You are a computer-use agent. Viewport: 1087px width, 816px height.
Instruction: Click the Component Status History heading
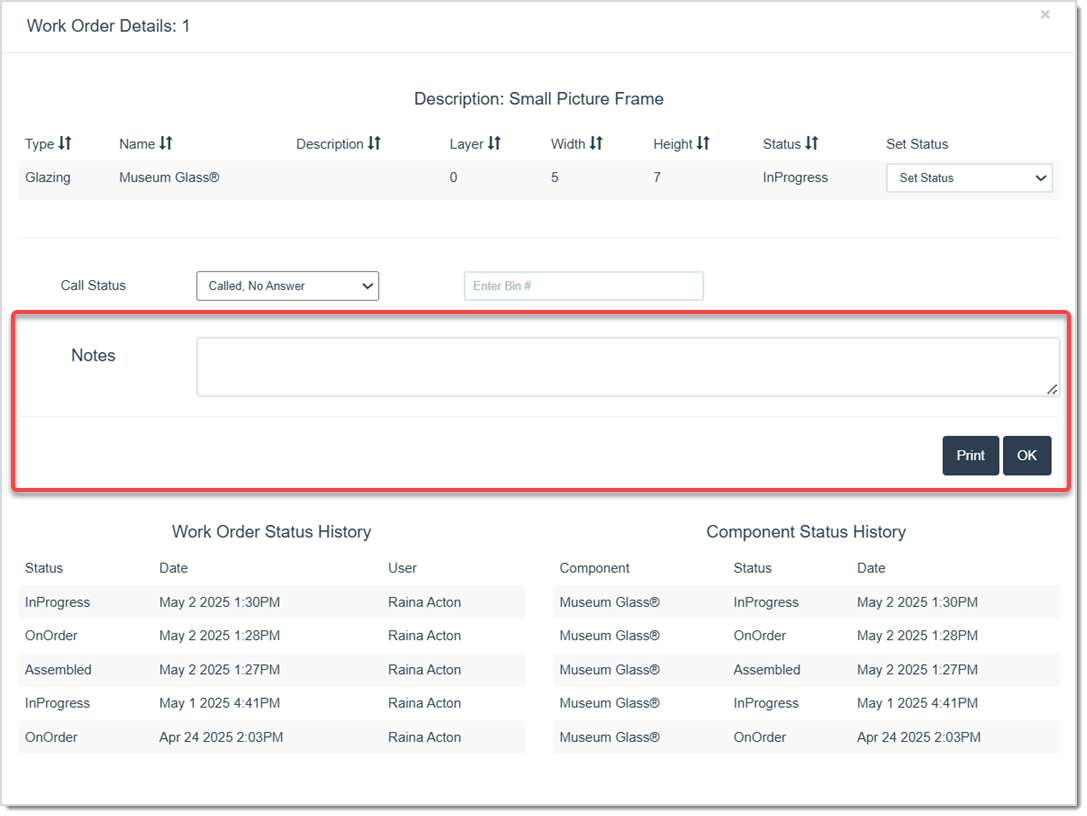tap(806, 532)
